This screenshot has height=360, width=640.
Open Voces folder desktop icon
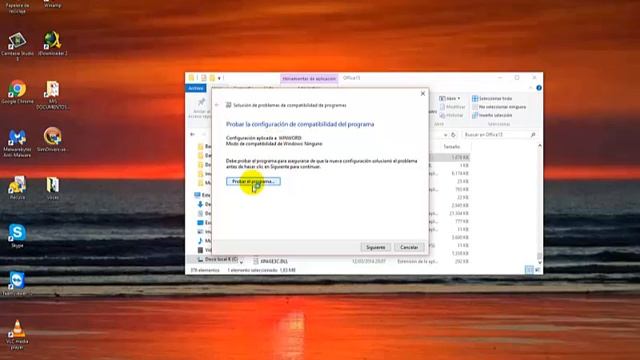coord(53,188)
